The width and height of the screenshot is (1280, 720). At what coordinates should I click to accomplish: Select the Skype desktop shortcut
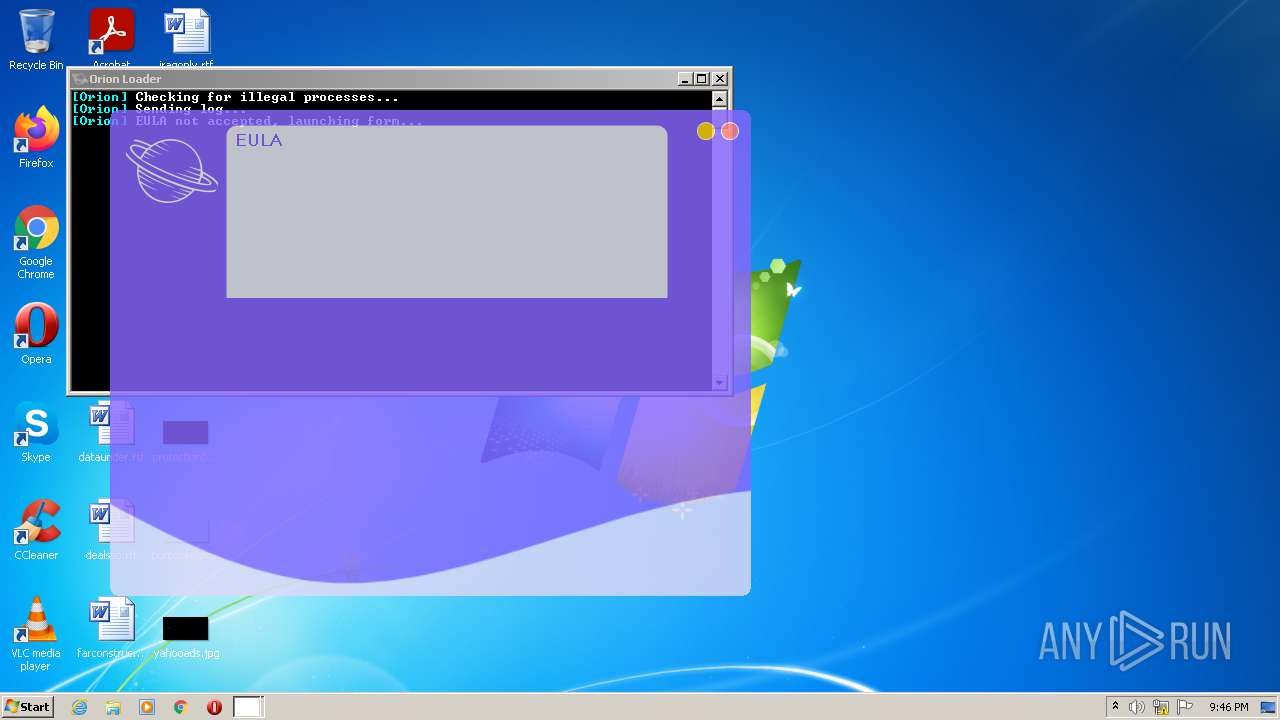click(x=36, y=432)
